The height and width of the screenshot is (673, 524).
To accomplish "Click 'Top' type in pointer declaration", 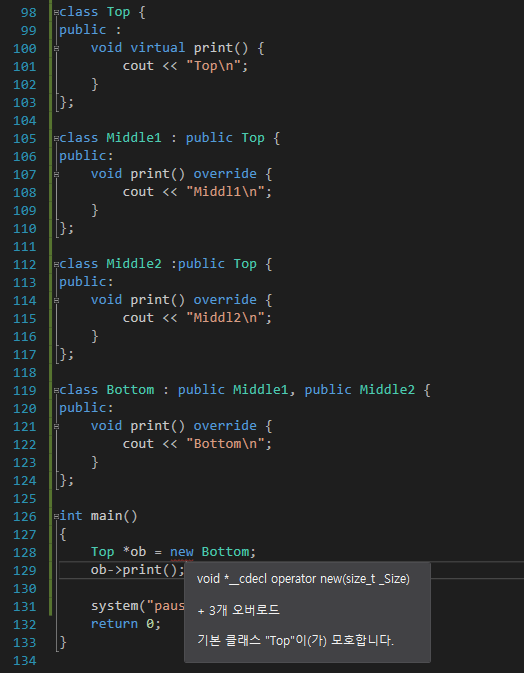I will (x=103, y=552).
